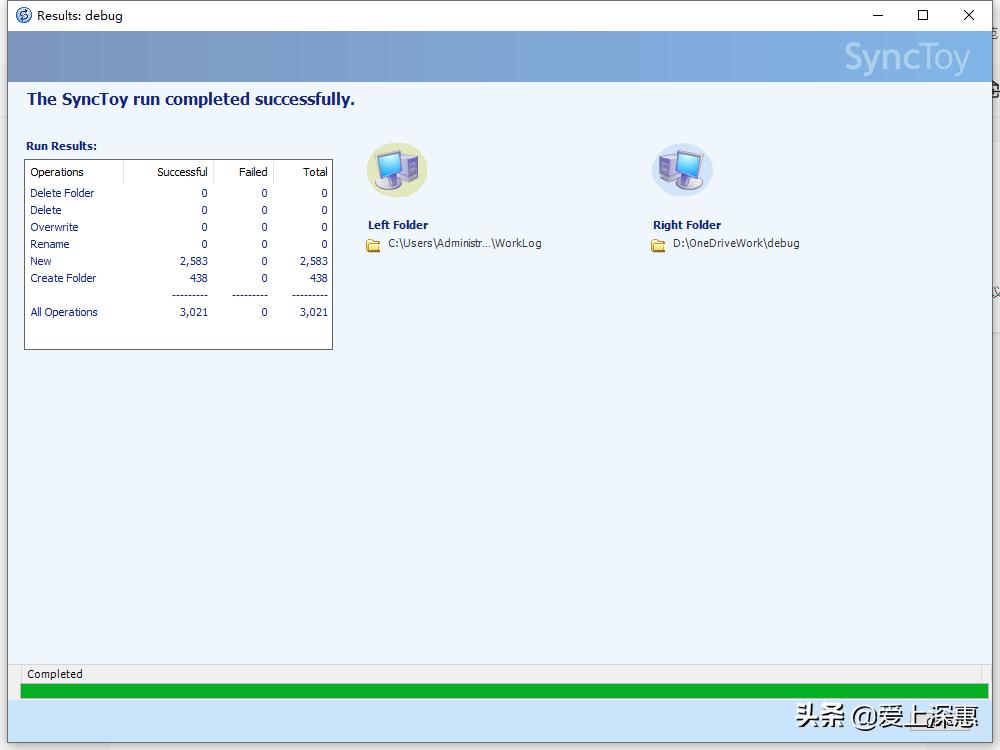The width and height of the screenshot is (1000, 750).
Task: Click the Run Results heading
Action: click(61, 146)
